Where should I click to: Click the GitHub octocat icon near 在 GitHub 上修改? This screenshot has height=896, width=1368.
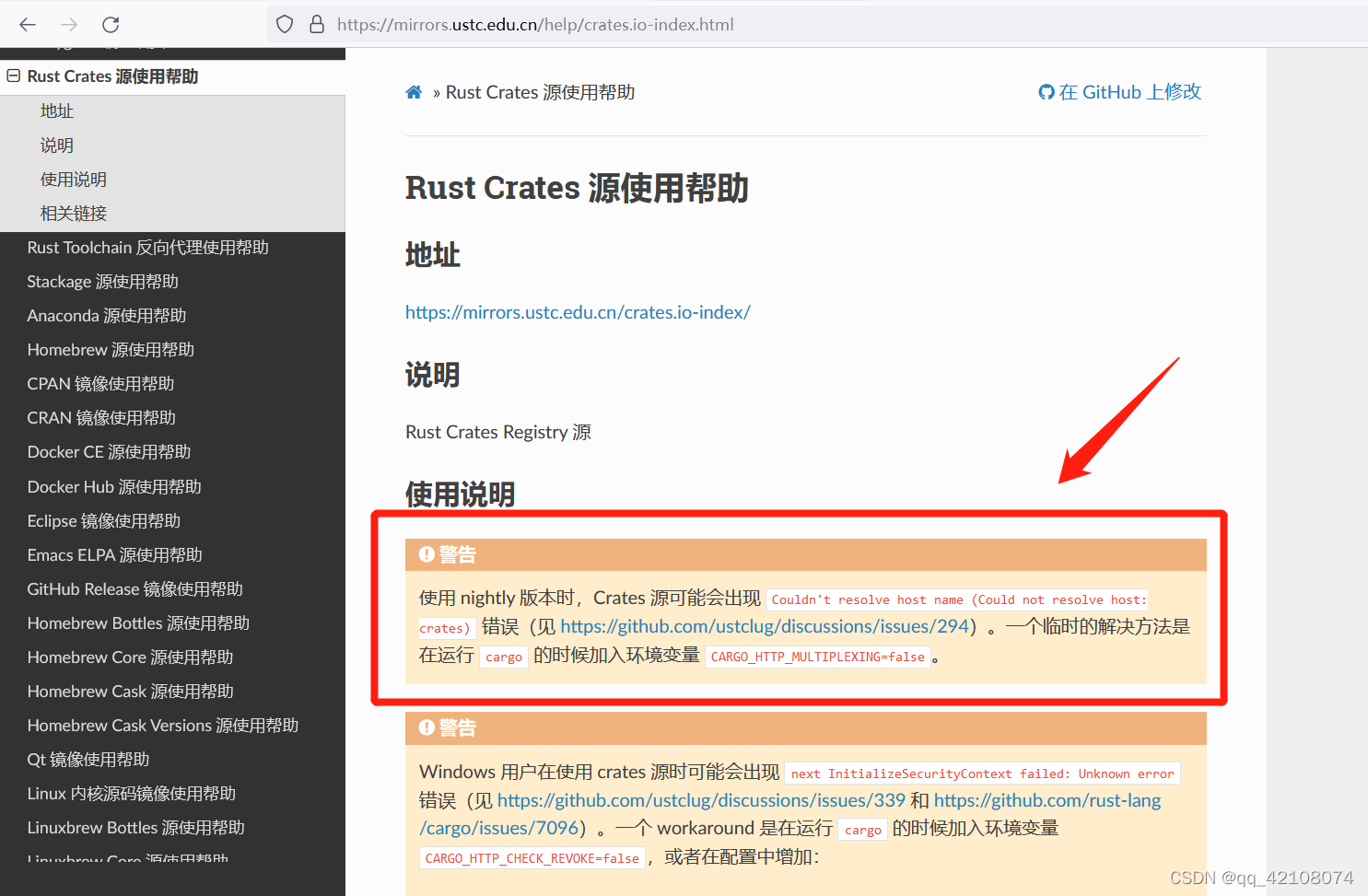pyautogui.click(x=1046, y=91)
